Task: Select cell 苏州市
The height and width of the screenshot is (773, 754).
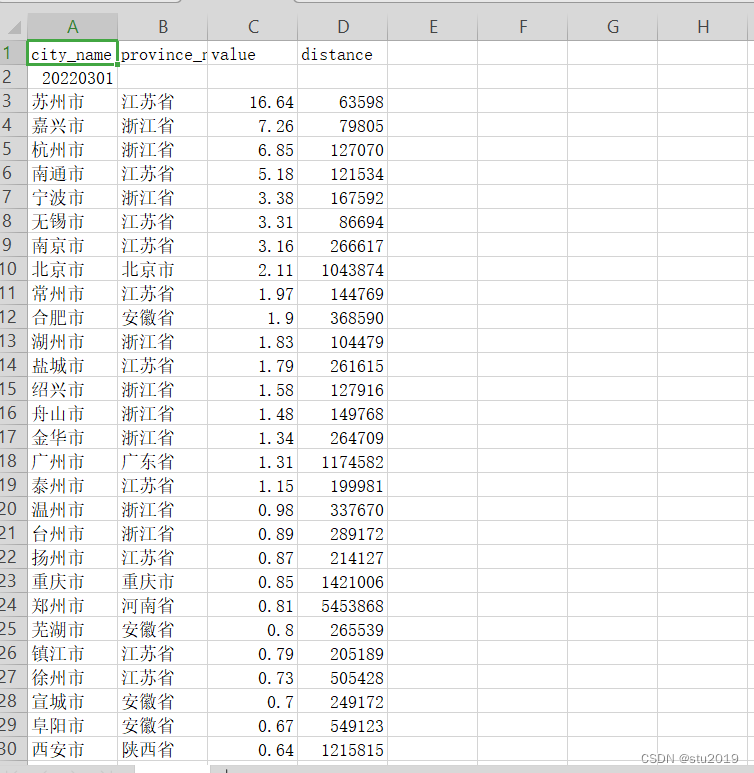Action: 72,102
